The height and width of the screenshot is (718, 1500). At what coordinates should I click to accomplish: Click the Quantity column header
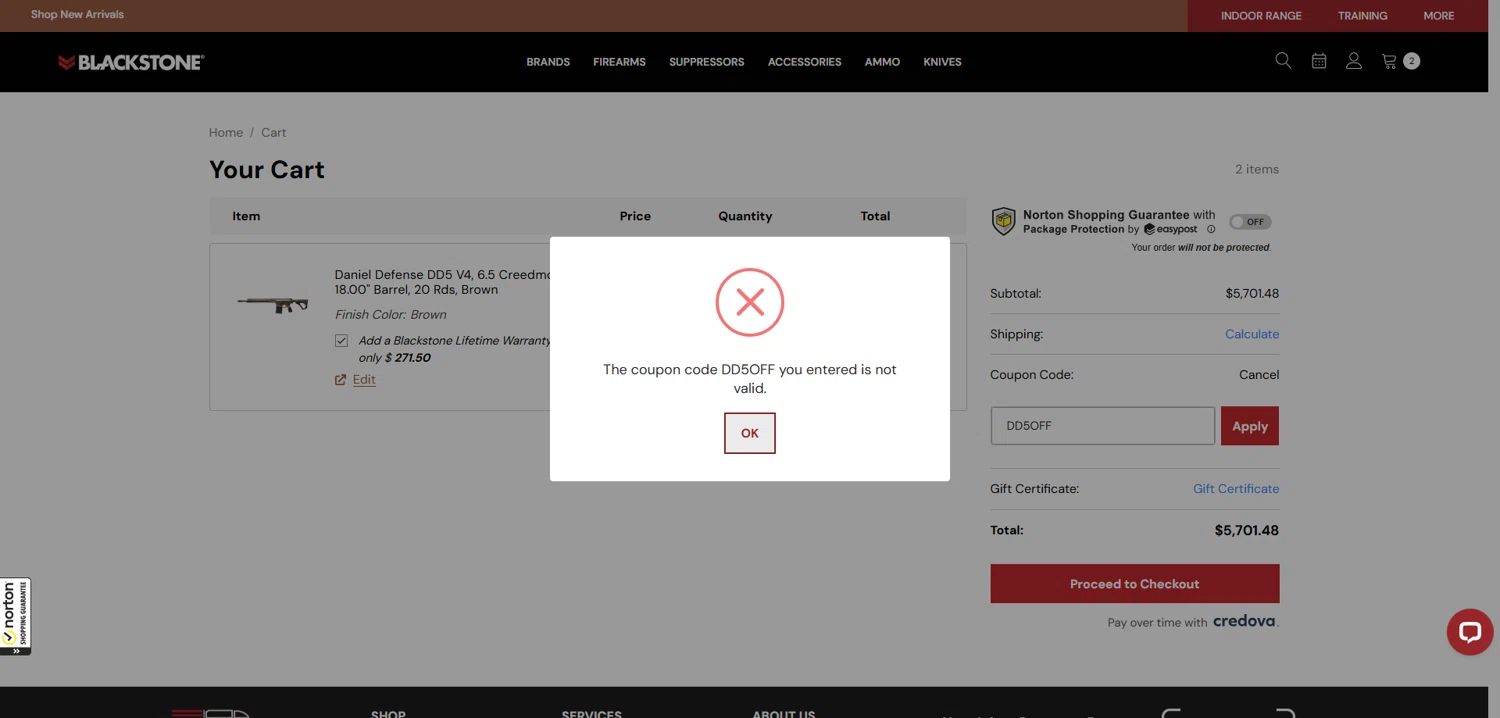coord(745,216)
